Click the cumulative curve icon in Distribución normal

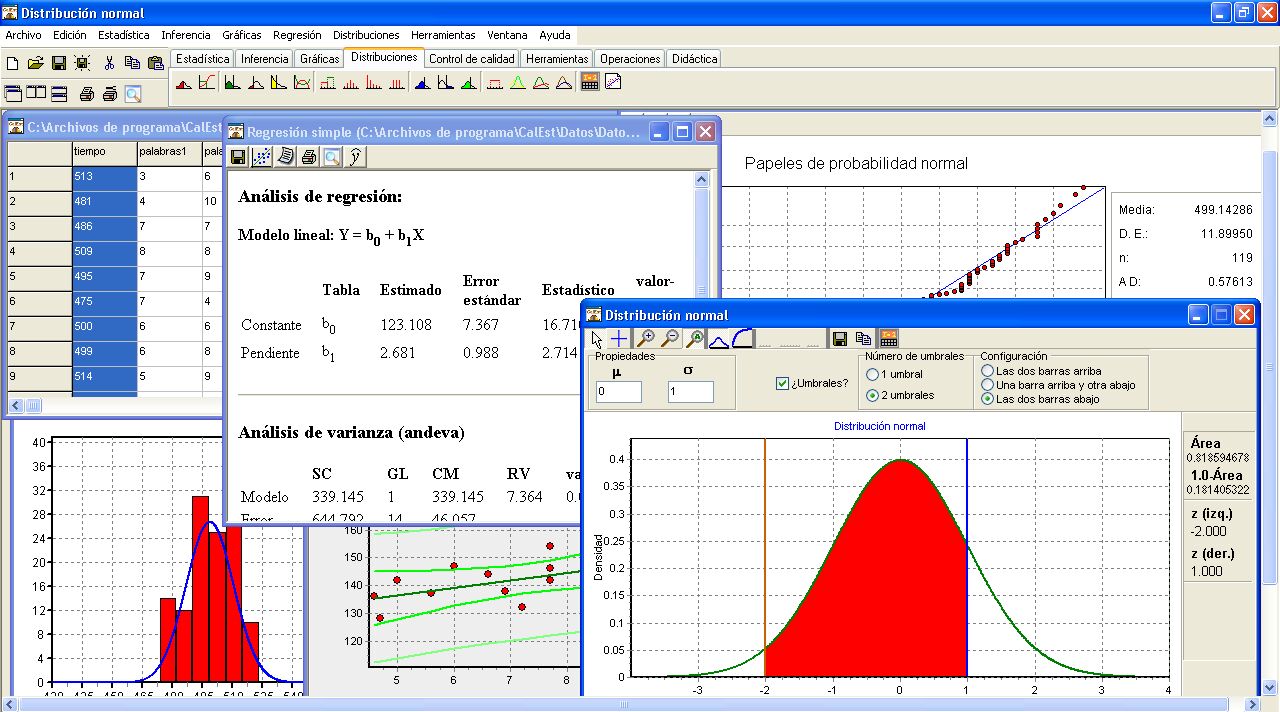pyautogui.click(x=742, y=339)
